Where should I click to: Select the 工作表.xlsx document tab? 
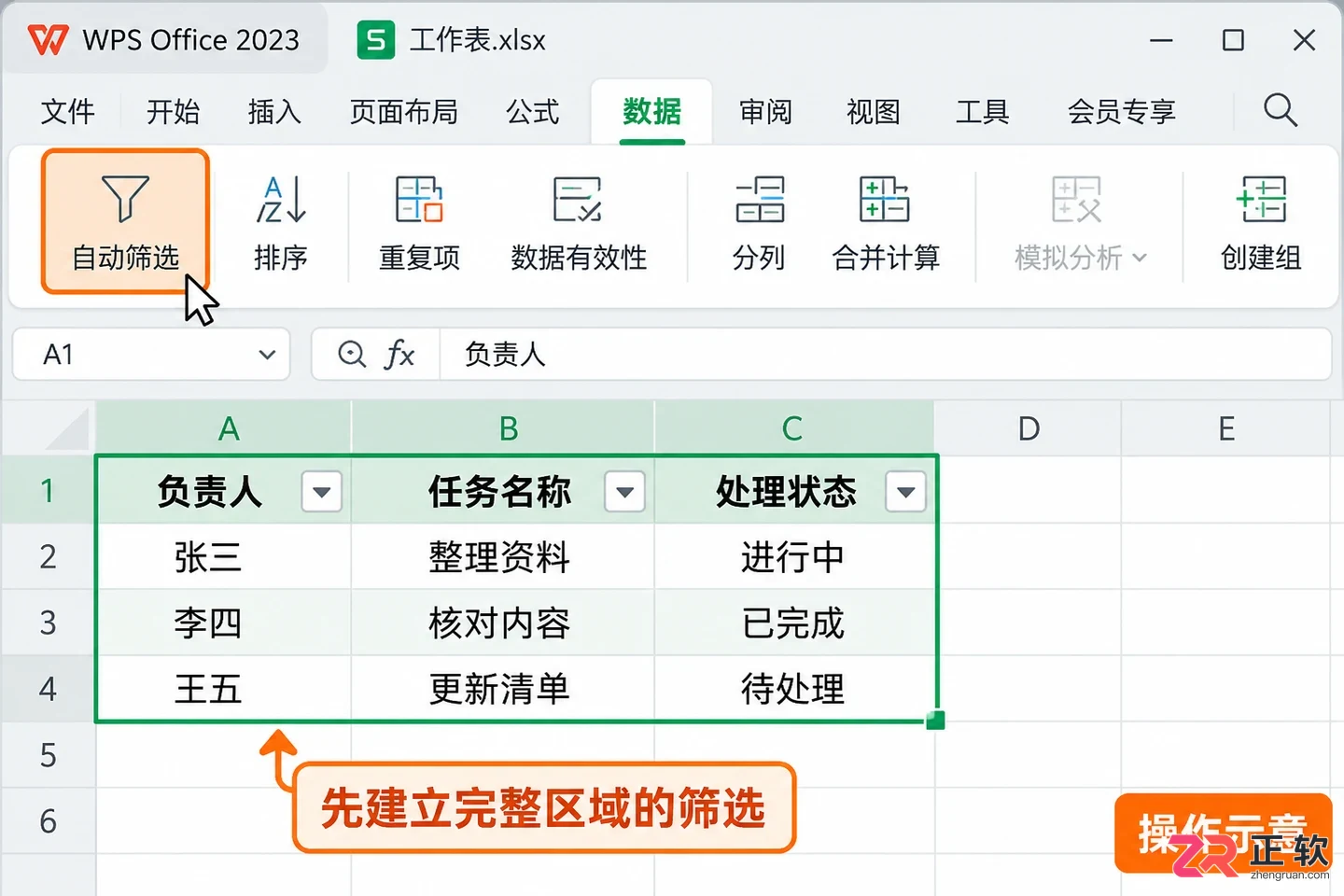pyautogui.click(x=452, y=40)
